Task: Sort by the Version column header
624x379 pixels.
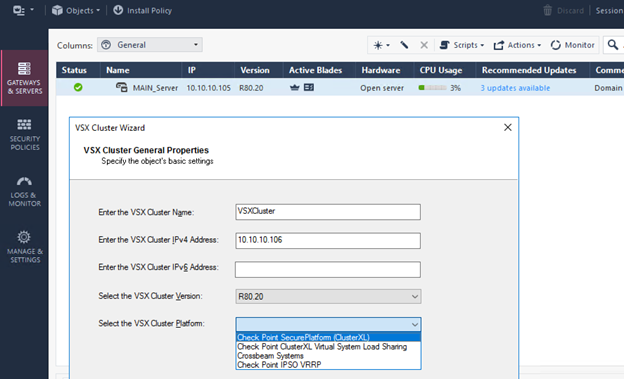Action: click(x=258, y=70)
